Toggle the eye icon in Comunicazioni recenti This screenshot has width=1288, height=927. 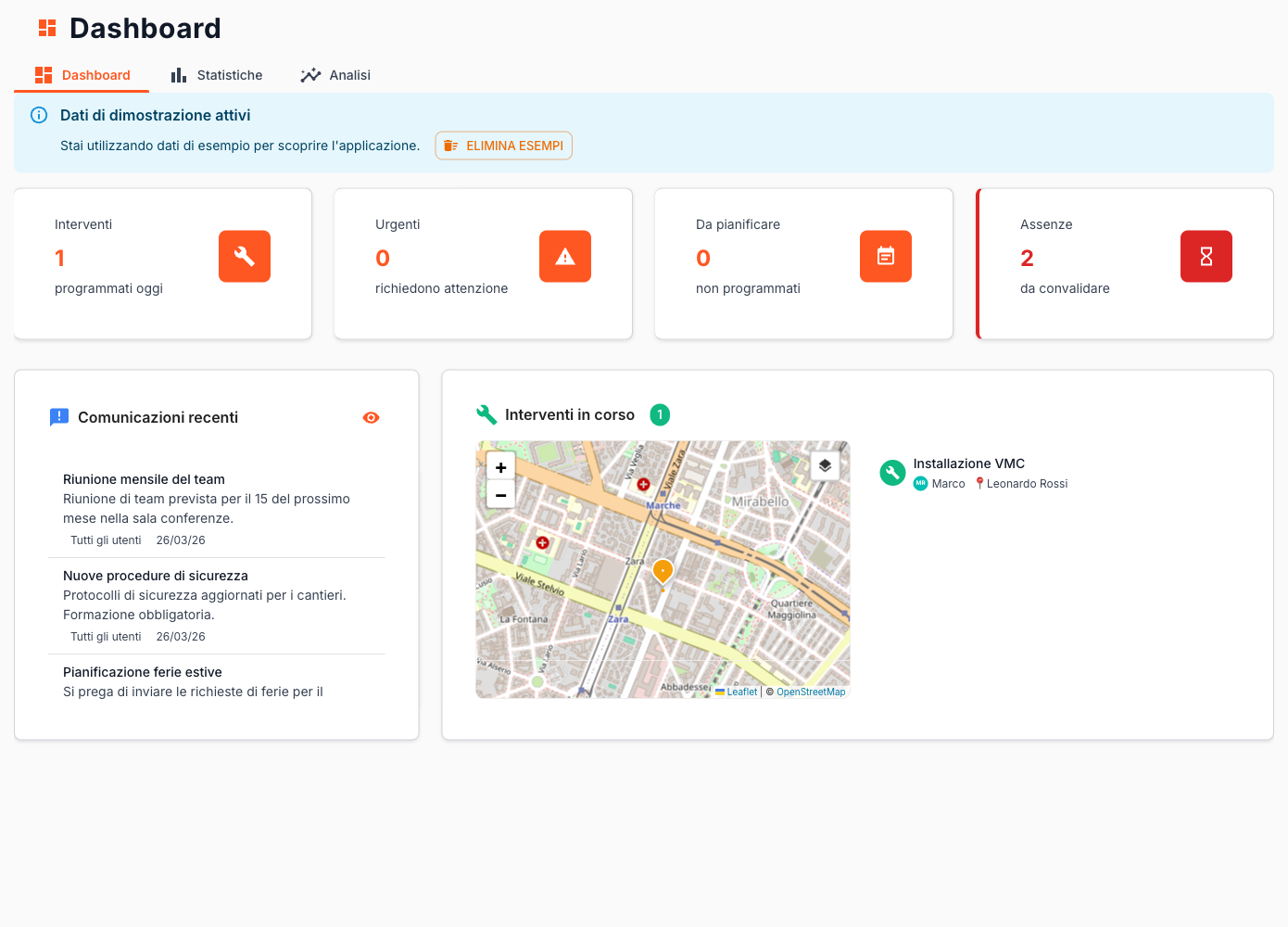(x=371, y=418)
